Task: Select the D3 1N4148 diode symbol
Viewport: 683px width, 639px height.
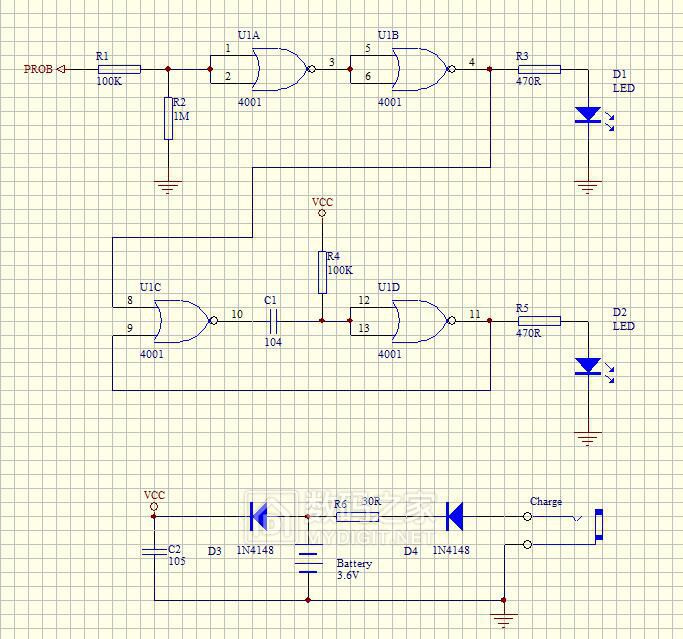Action: pos(258,517)
